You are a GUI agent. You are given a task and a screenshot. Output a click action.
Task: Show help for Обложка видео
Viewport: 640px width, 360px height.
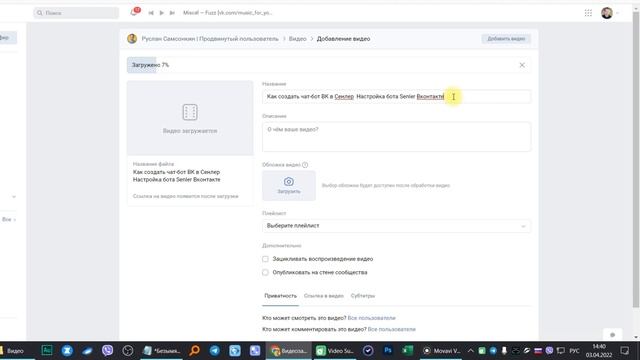pos(305,165)
